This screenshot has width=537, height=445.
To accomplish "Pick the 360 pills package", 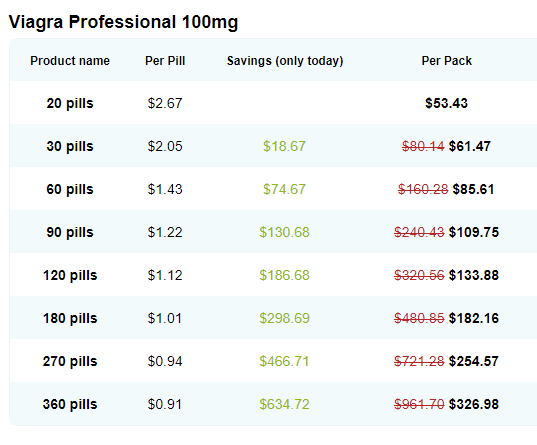I will coord(70,404).
